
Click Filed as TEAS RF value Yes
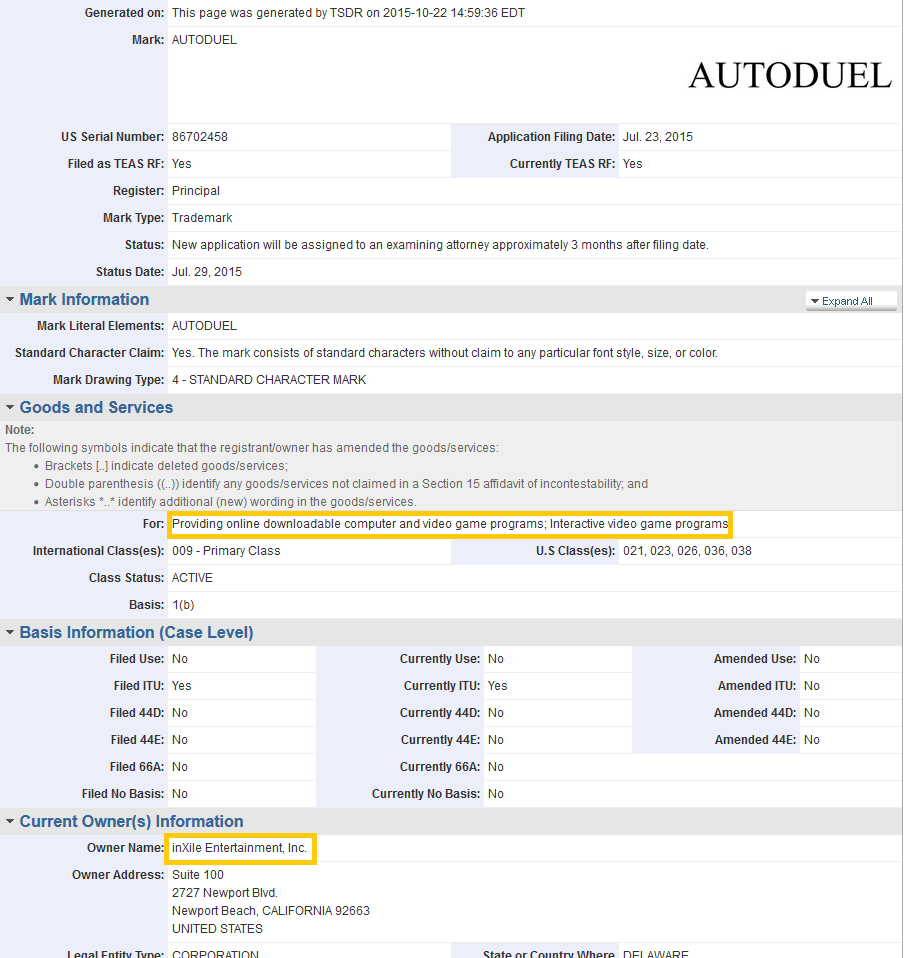point(181,164)
